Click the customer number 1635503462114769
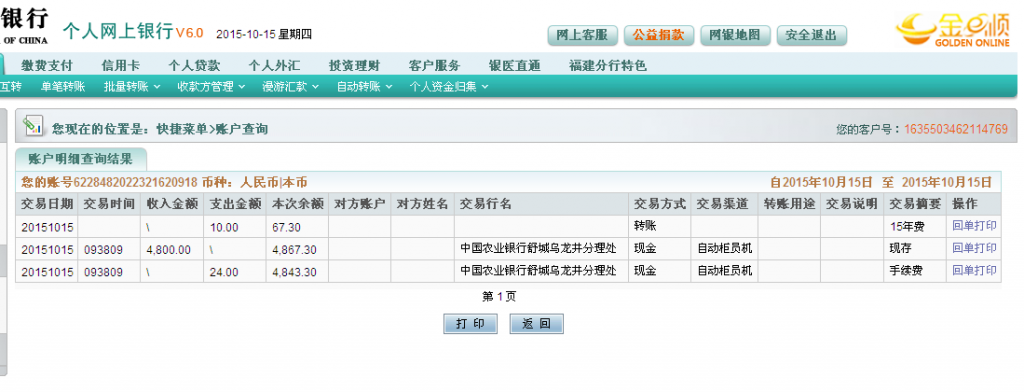 click(x=955, y=129)
